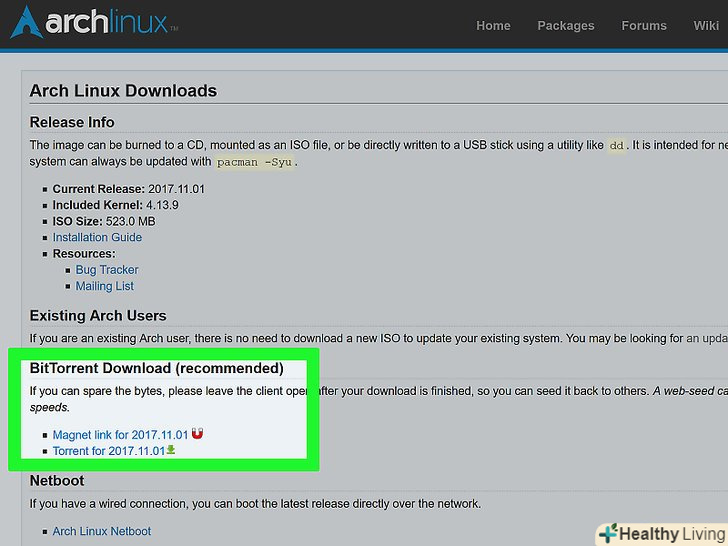The height and width of the screenshot is (546, 728).
Task: Open the Forums navigation item
Action: [x=644, y=26]
